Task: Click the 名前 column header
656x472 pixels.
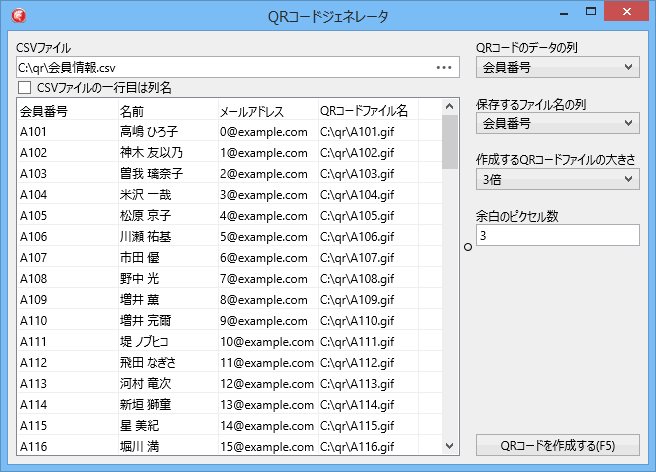Action: tap(165, 111)
